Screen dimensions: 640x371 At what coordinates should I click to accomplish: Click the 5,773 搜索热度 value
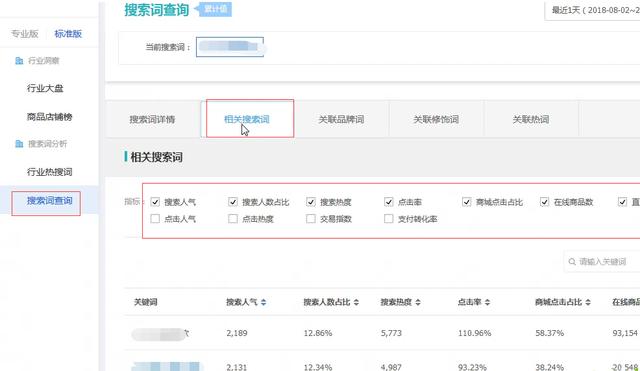(x=391, y=333)
